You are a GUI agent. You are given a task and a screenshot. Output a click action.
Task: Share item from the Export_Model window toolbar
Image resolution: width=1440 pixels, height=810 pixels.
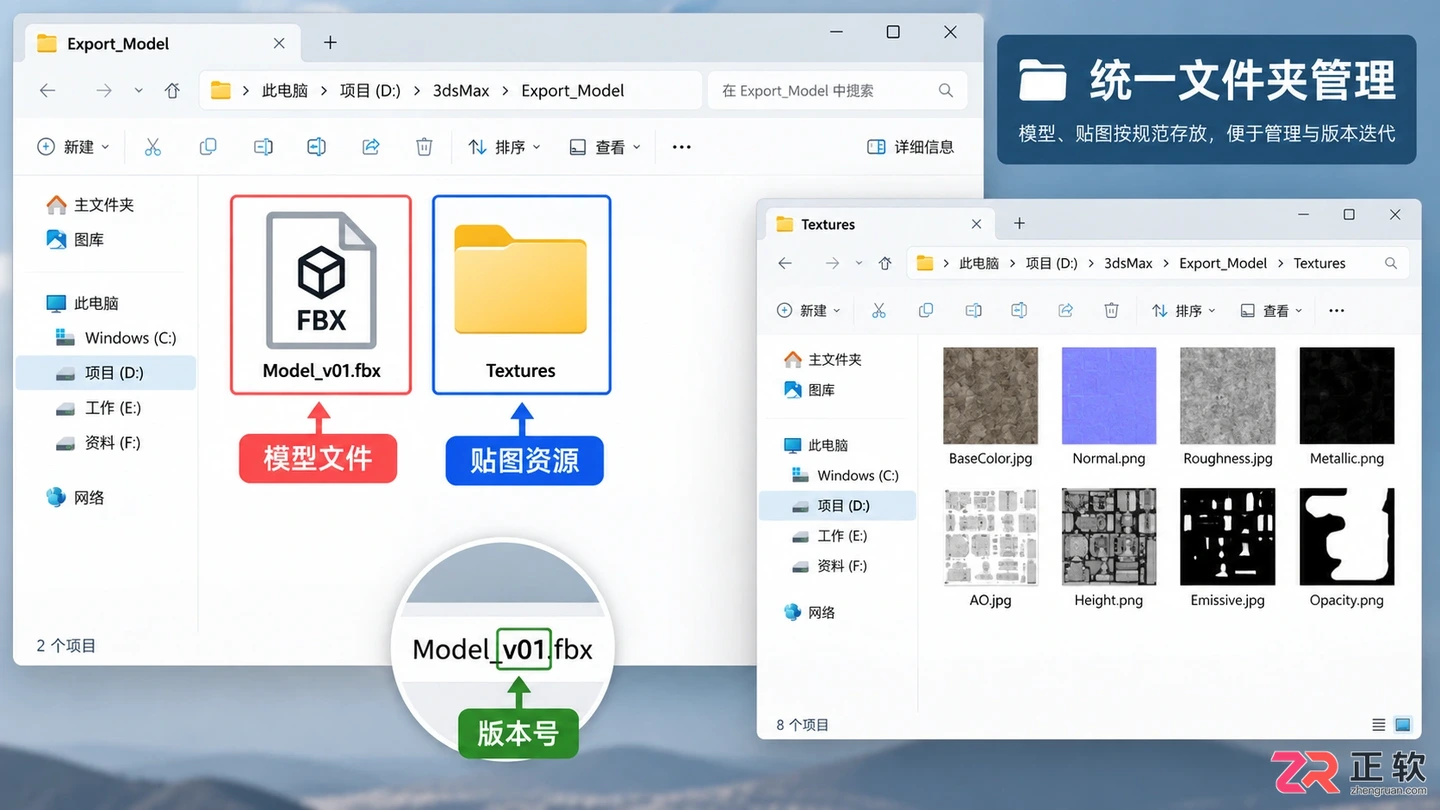(371, 147)
